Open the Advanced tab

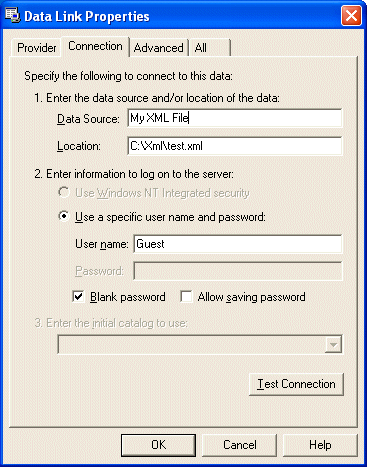(x=159, y=48)
